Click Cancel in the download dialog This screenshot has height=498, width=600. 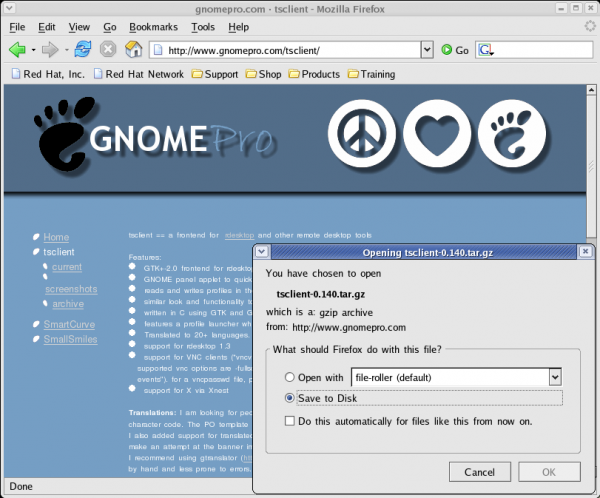[x=479, y=472]
